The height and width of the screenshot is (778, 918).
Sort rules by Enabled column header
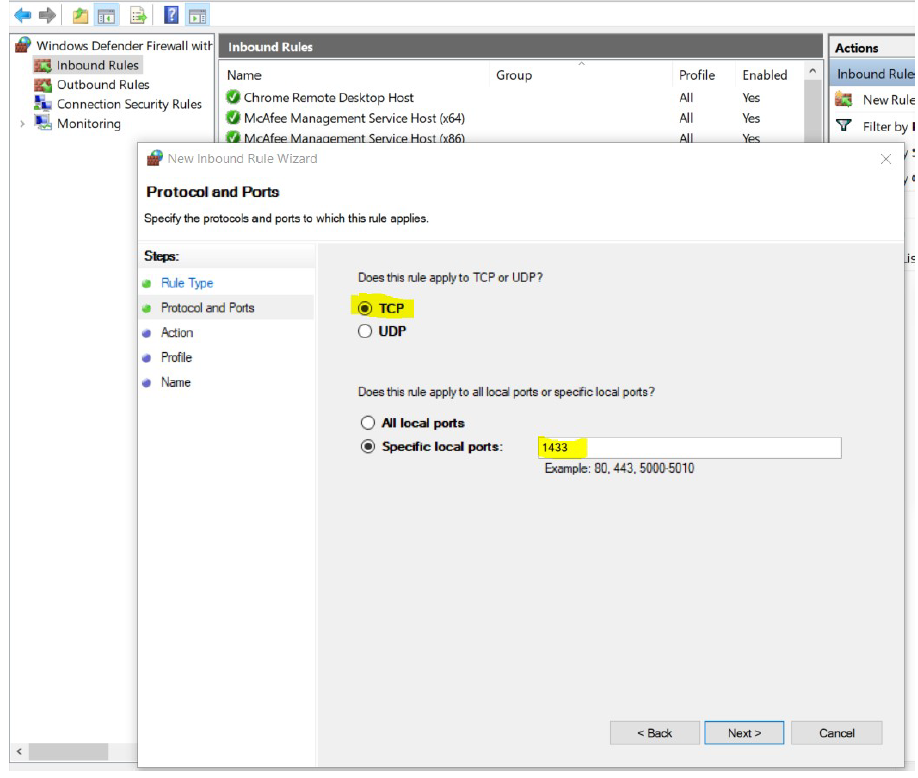coord(765,76)
